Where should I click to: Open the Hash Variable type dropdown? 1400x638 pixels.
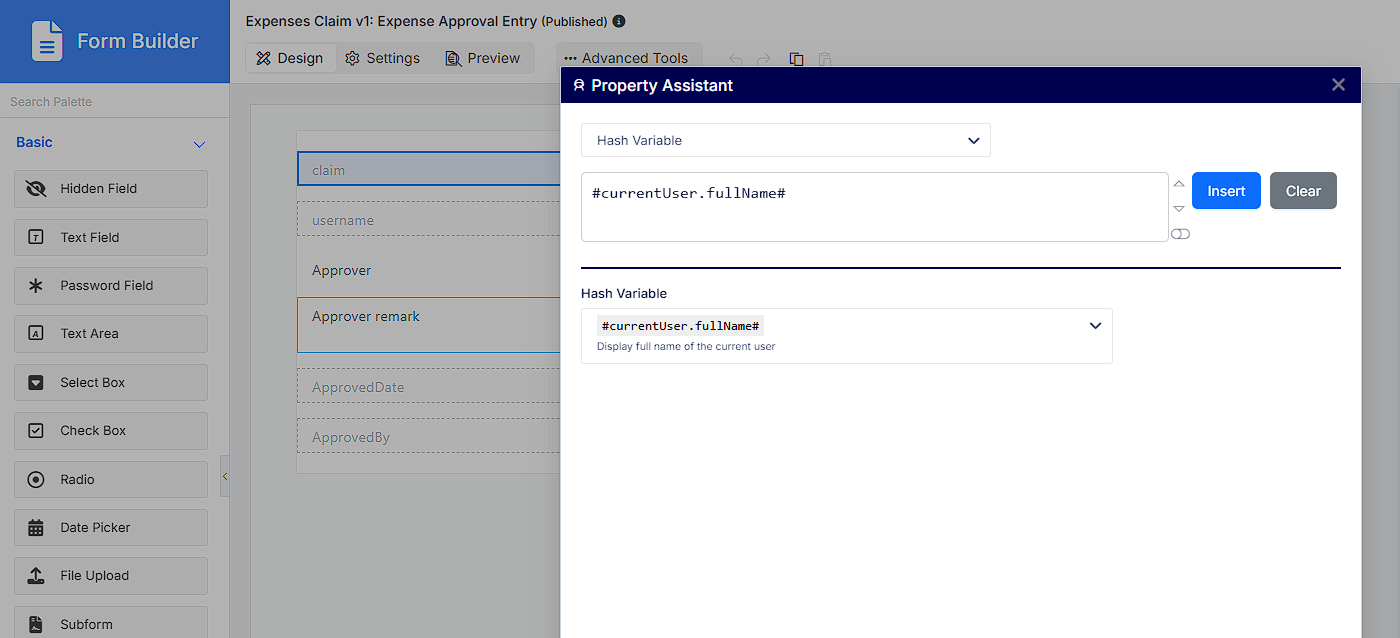(x=786, y=140)
